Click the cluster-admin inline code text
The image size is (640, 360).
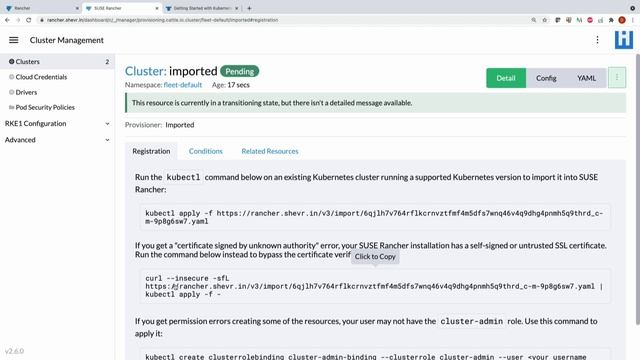pyautogui.click(x=471, y=321)
